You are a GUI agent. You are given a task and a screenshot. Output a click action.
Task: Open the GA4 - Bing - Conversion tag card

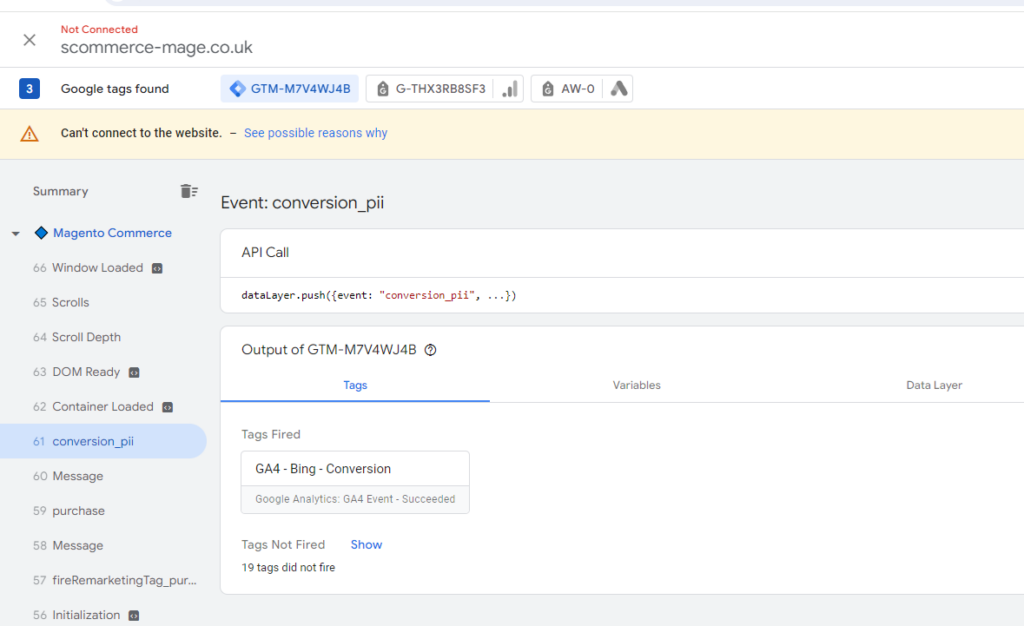point(355,482)
